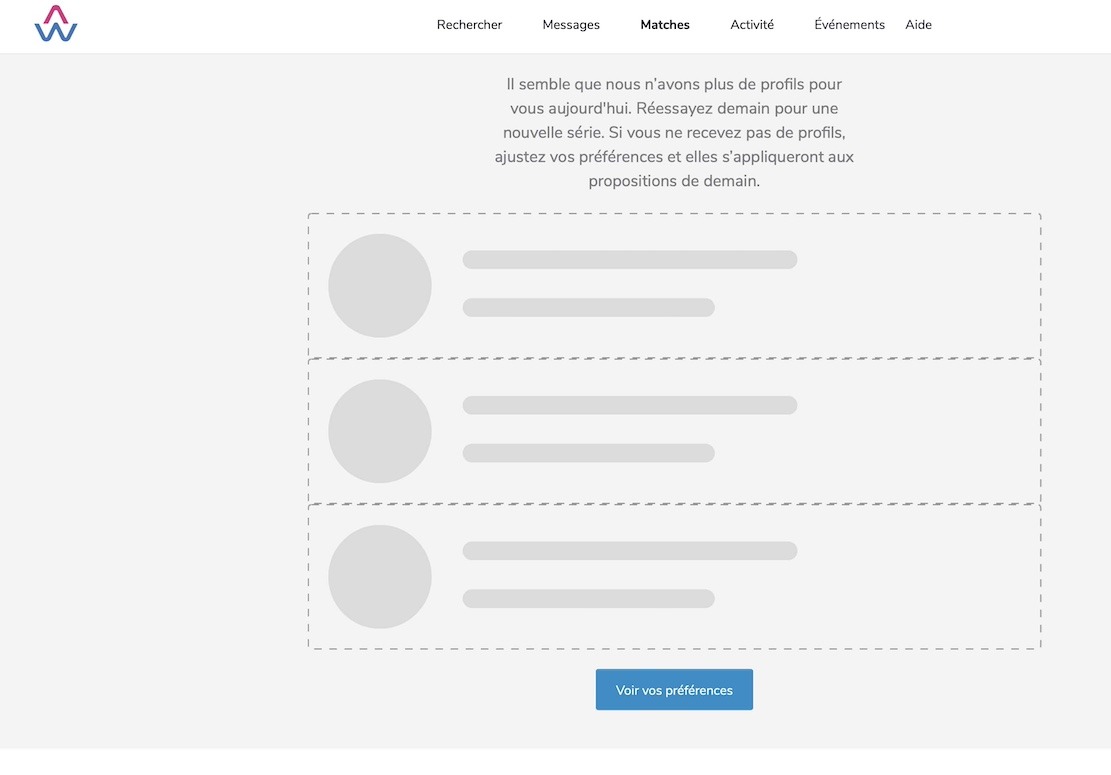The height and width of the screenshot is (775, 1111).
Task: Navigate to Événements
Action: [849, 25]
